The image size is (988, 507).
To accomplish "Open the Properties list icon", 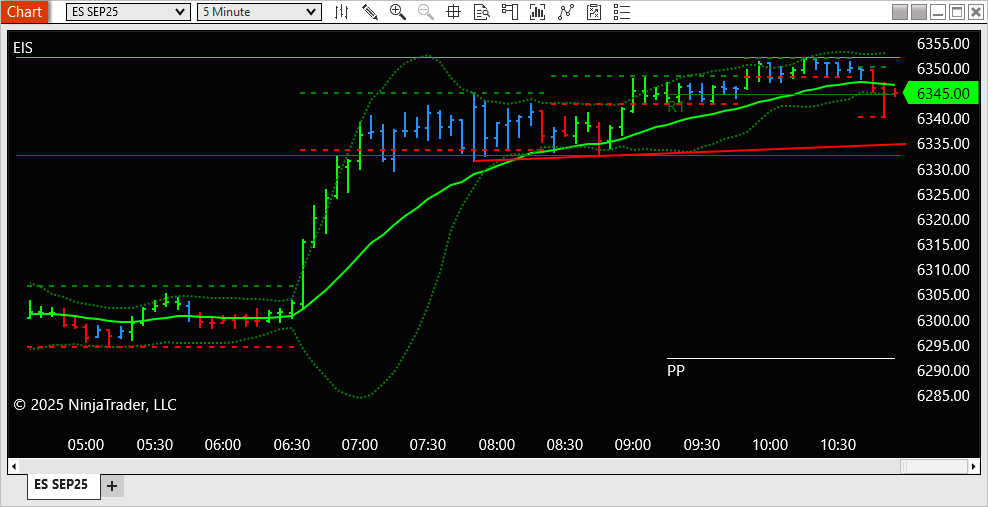I will point(622,11).
